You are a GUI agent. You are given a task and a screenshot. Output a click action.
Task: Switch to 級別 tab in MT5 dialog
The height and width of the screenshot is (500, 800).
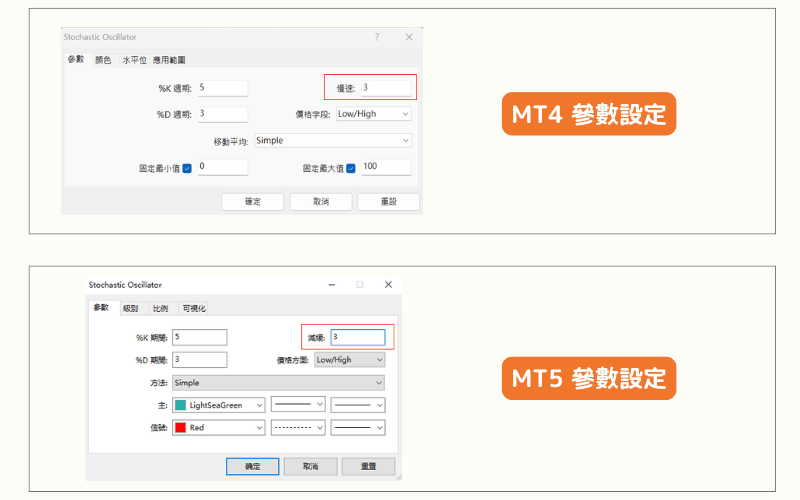131,308
